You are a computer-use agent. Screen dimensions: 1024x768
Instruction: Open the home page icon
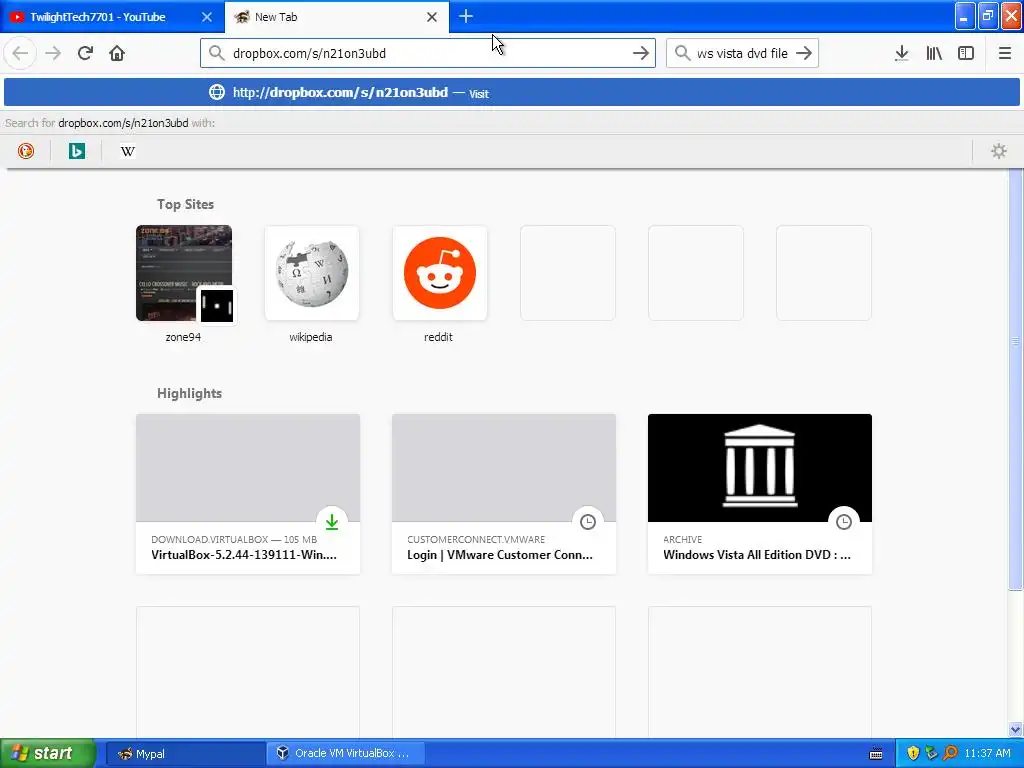[117, 53]
